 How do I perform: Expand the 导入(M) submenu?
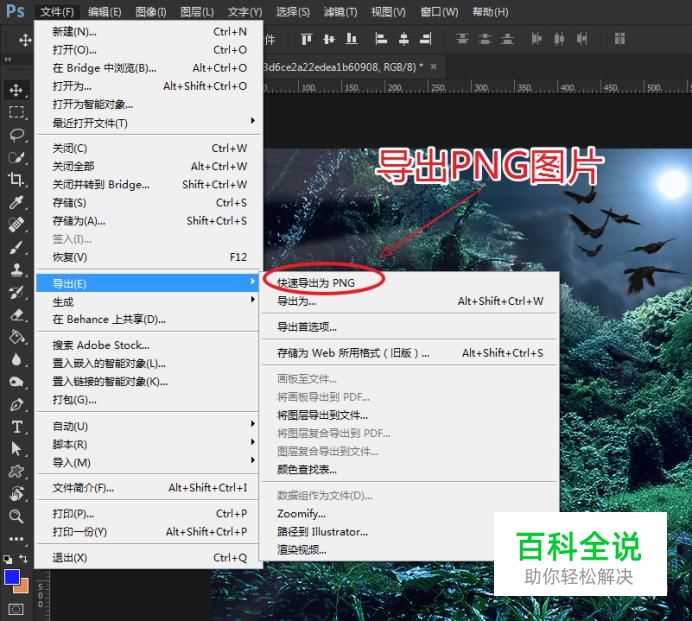149,462
